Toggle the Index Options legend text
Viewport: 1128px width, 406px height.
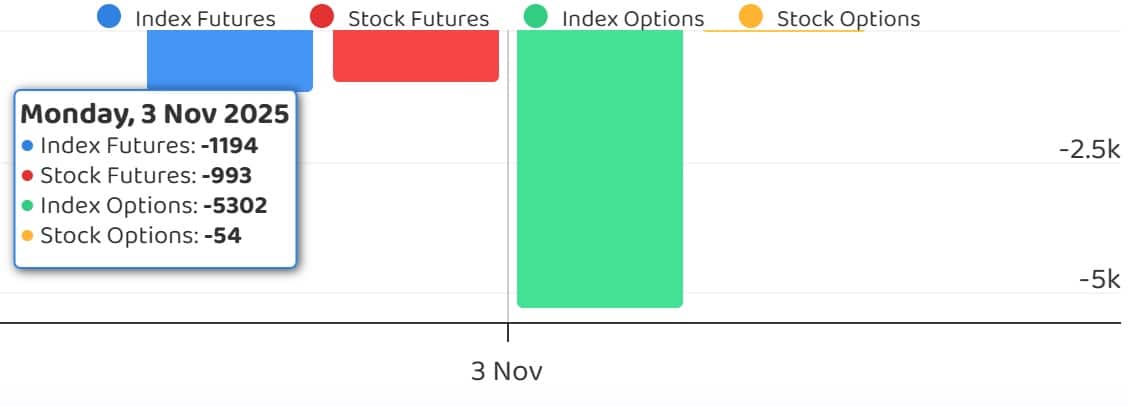pos(633,19)
